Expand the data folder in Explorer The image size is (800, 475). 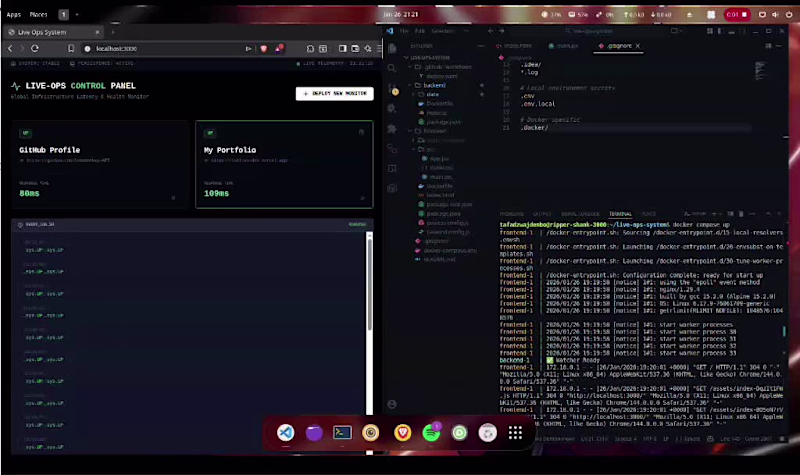point(432,94)
